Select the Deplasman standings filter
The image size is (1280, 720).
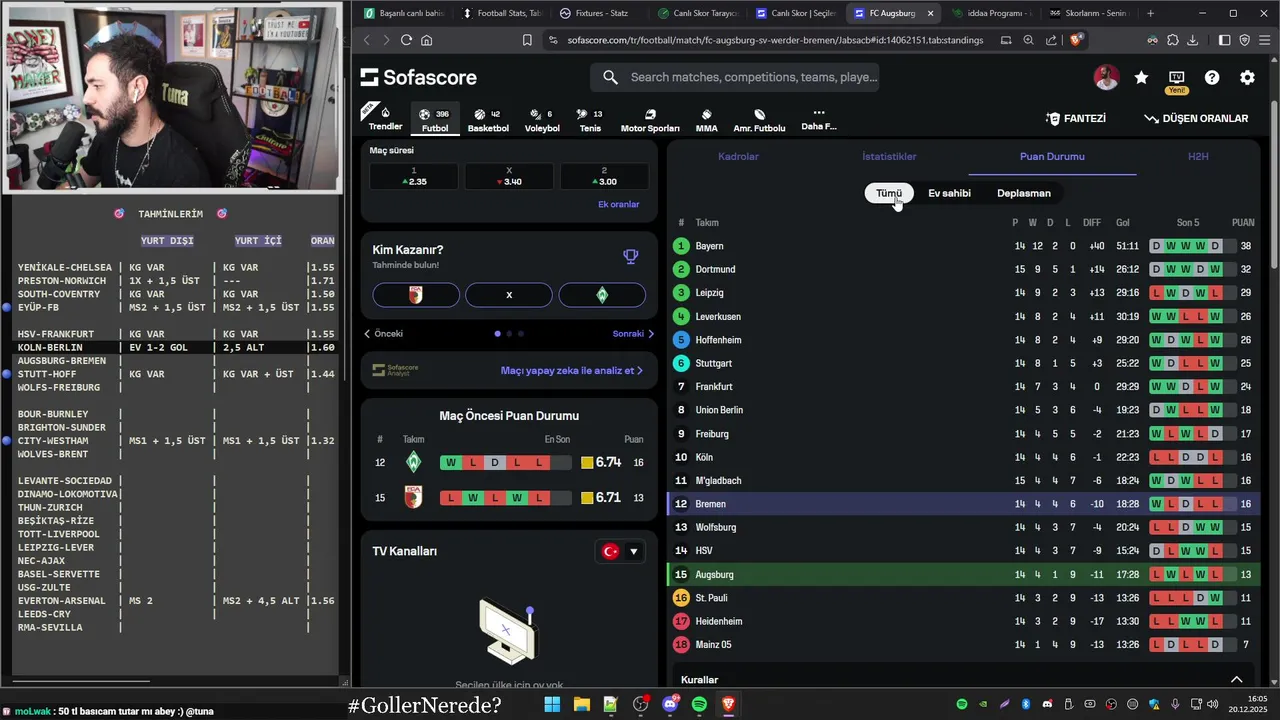tap(1024, 193)
